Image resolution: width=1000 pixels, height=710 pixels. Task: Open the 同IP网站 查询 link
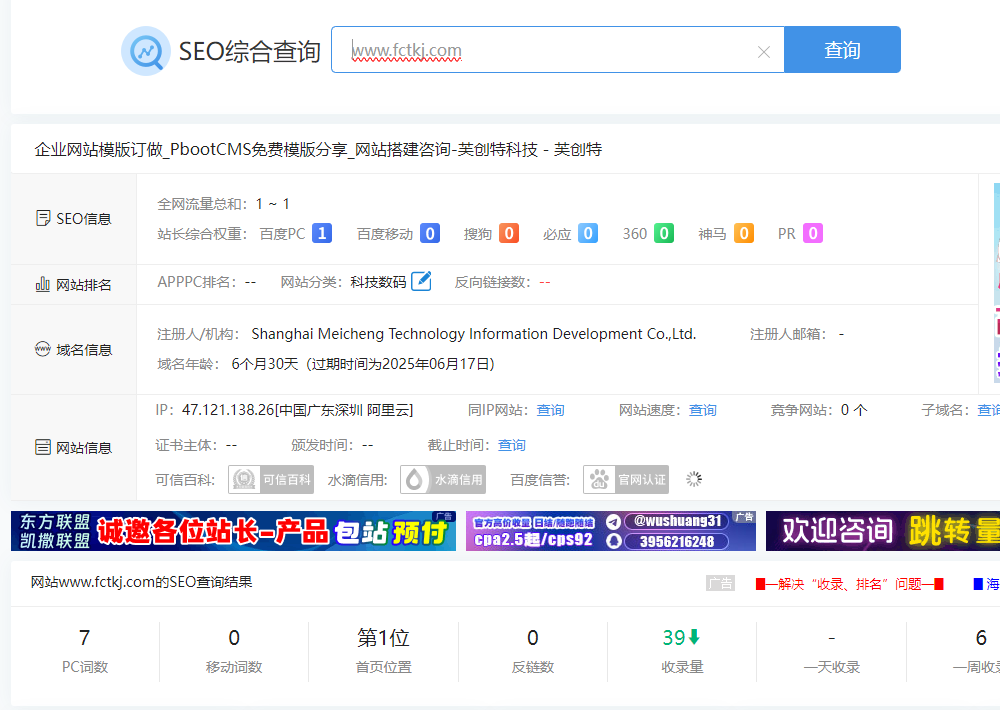[550, 410]
